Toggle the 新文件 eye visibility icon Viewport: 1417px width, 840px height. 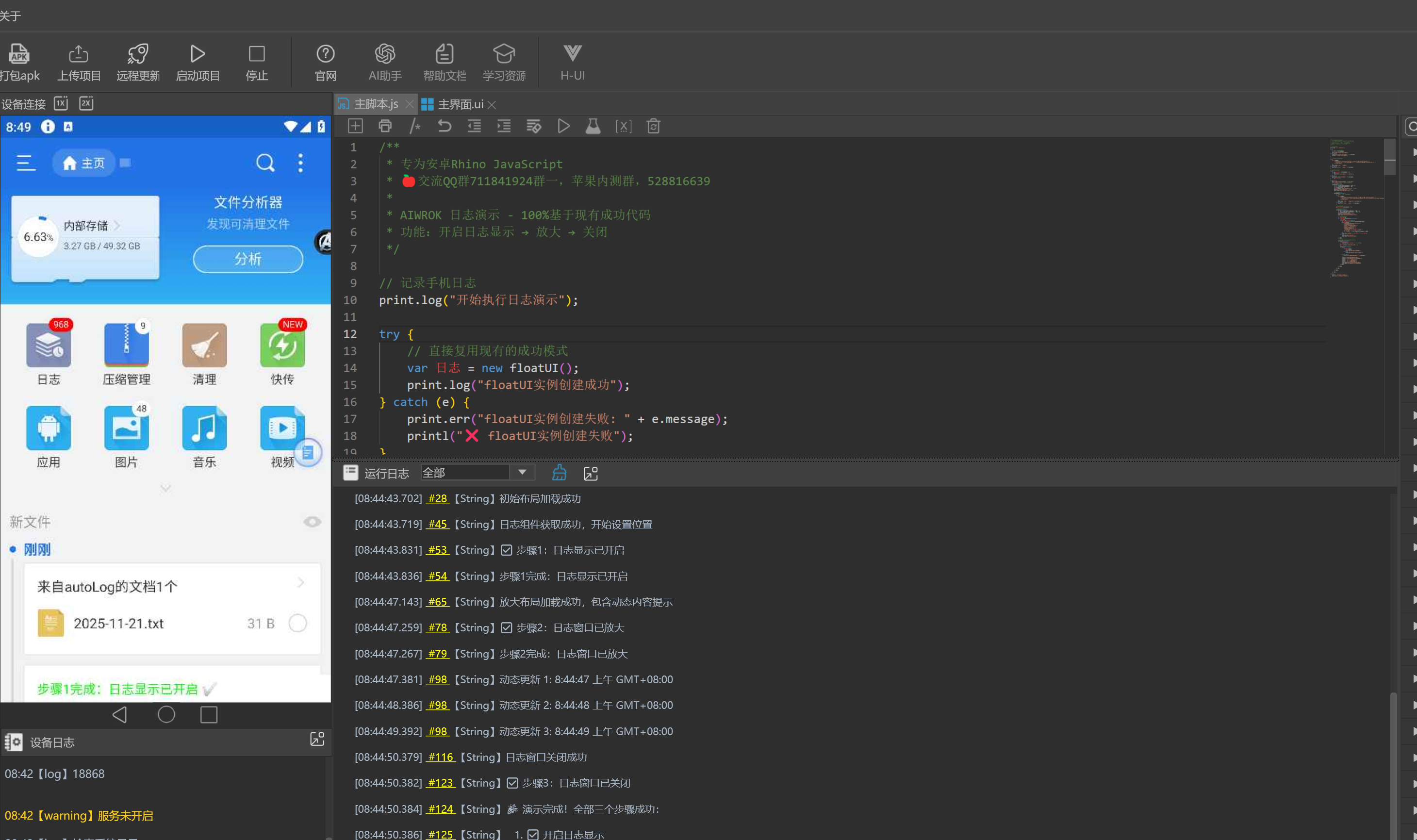coord(312,521)
